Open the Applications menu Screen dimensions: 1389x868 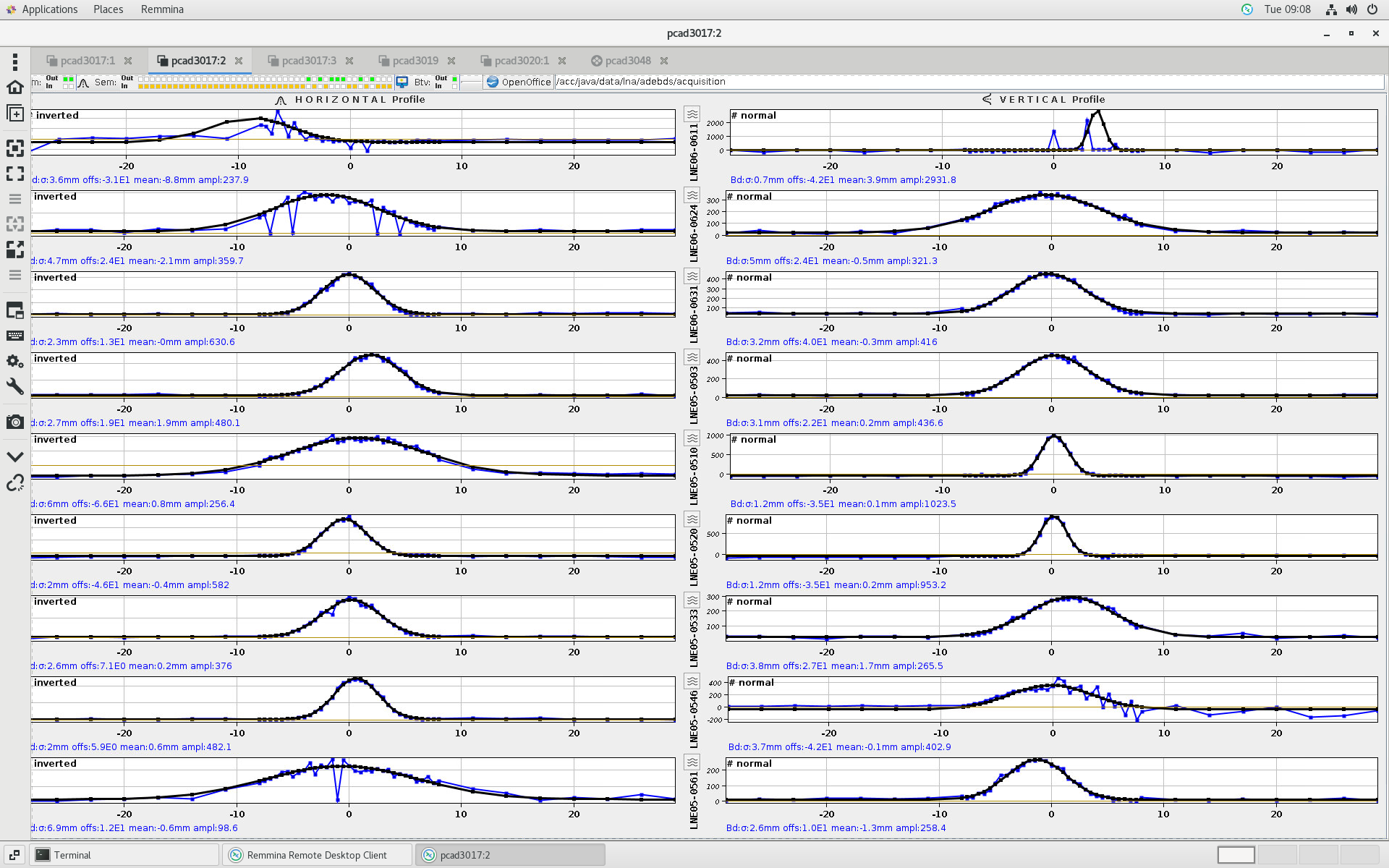click(49, 9)
